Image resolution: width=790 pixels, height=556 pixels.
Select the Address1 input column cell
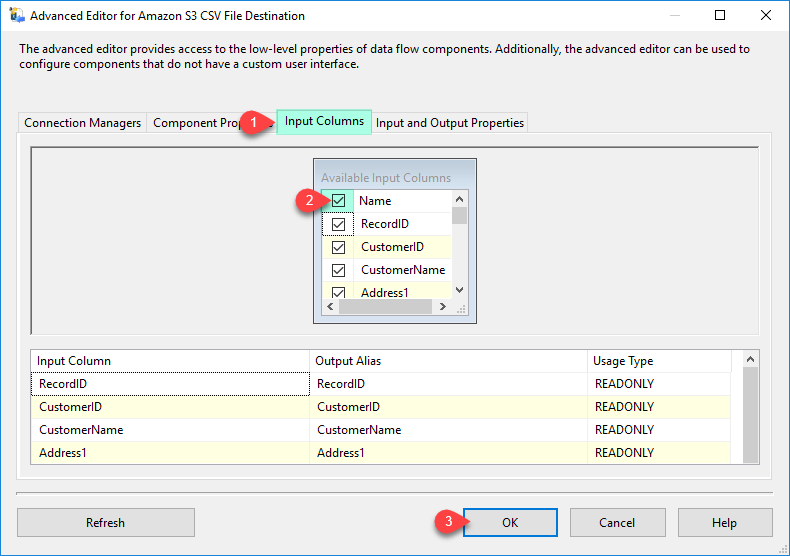[x=170, y=453]
